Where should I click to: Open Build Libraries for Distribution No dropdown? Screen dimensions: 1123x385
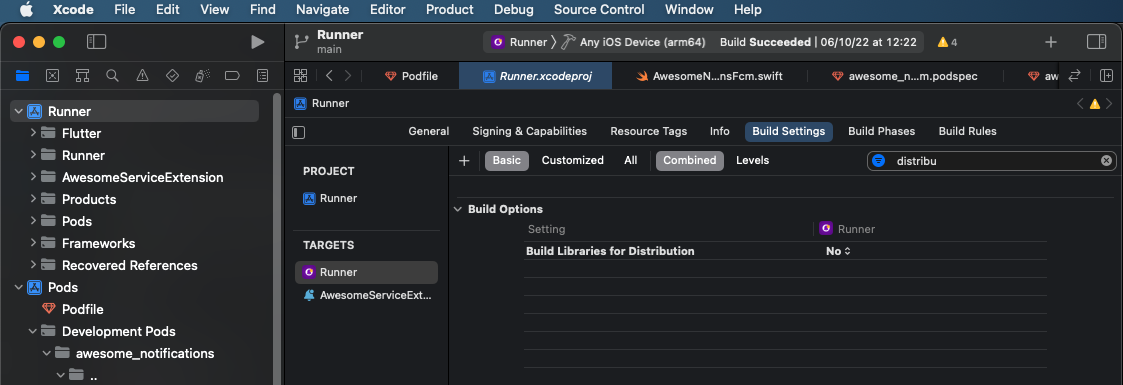[838, 251]
